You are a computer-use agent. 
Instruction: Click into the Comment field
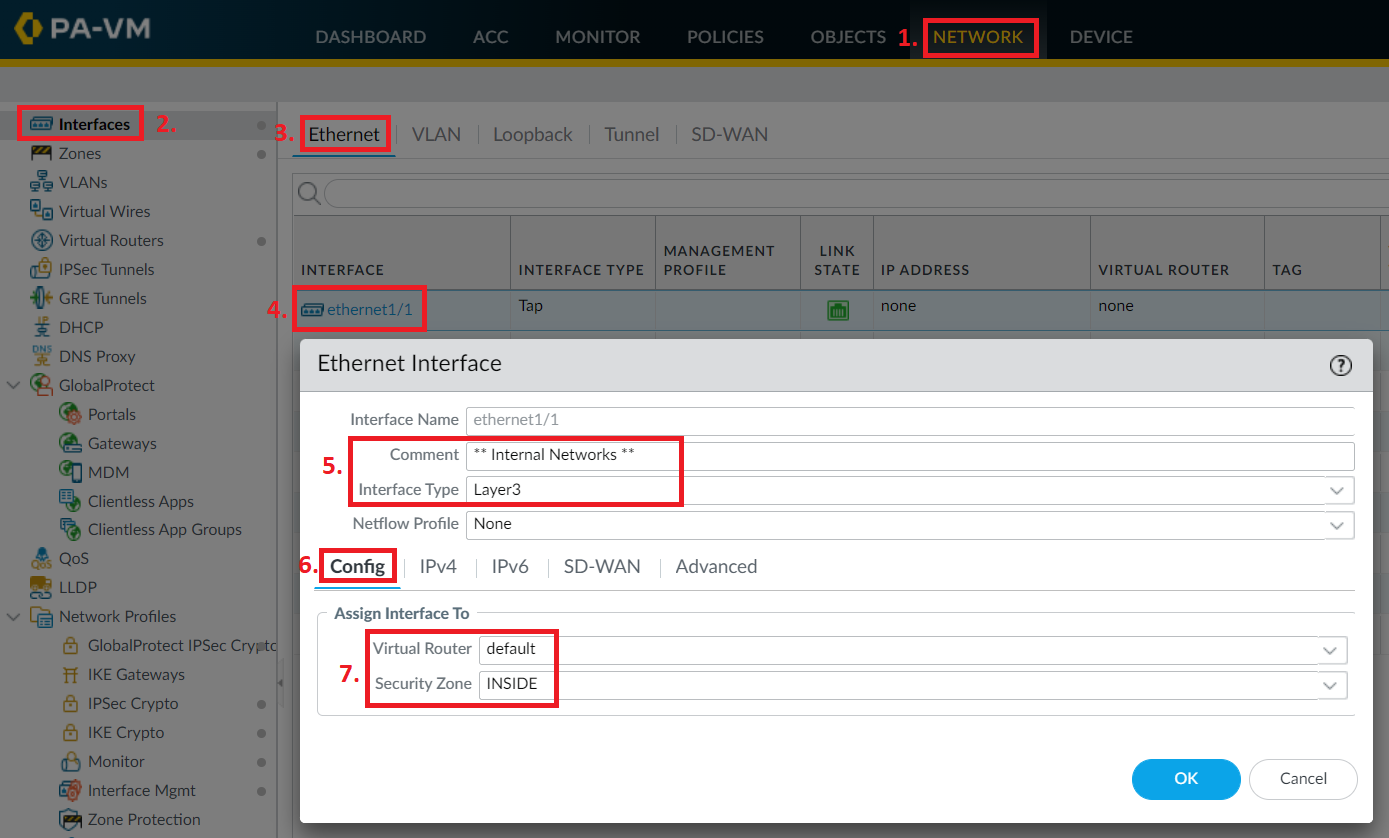coord(910,456)
